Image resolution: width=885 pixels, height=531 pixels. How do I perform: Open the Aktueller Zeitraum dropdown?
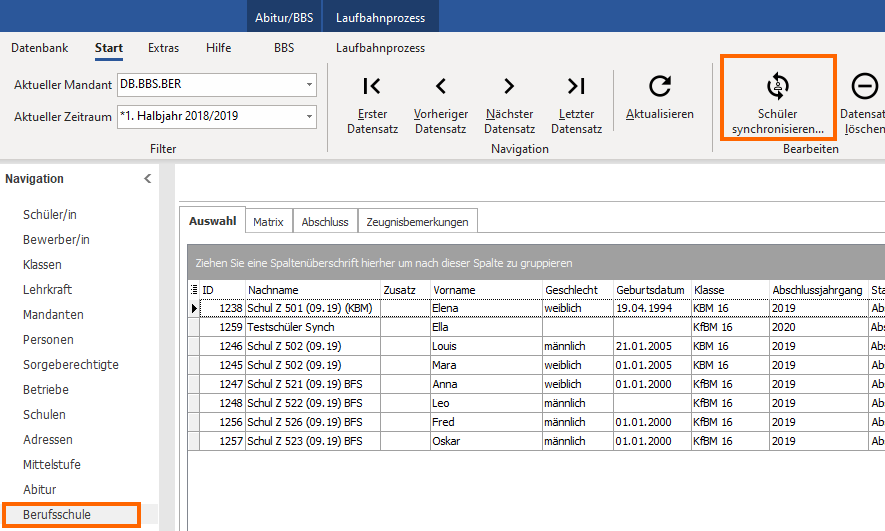pyautogui.click(x=309, y=117)
